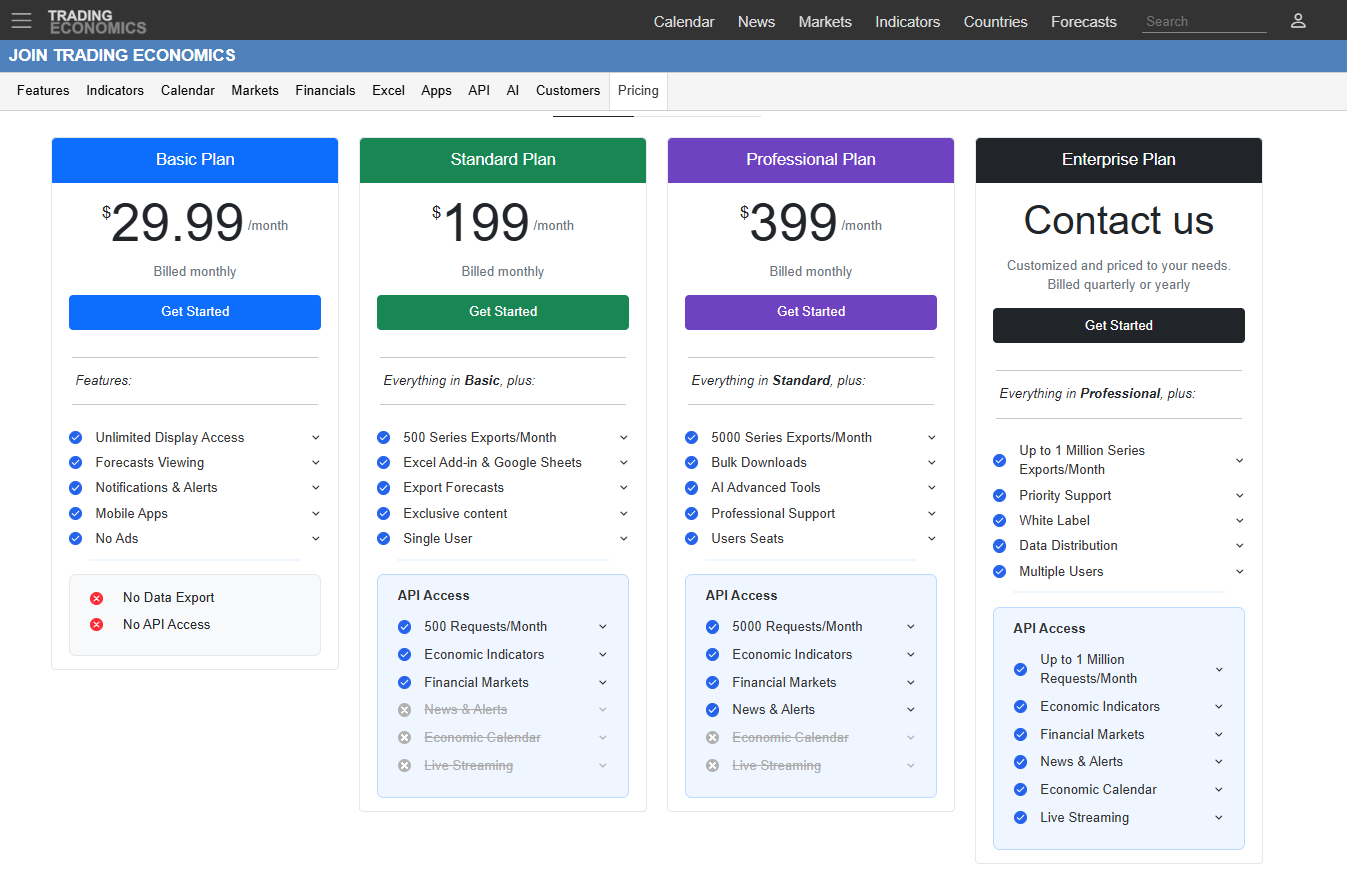This screenshot has height=872, width=1347.
Task: Click the check icon beside Professional Support
Action: 691,514
